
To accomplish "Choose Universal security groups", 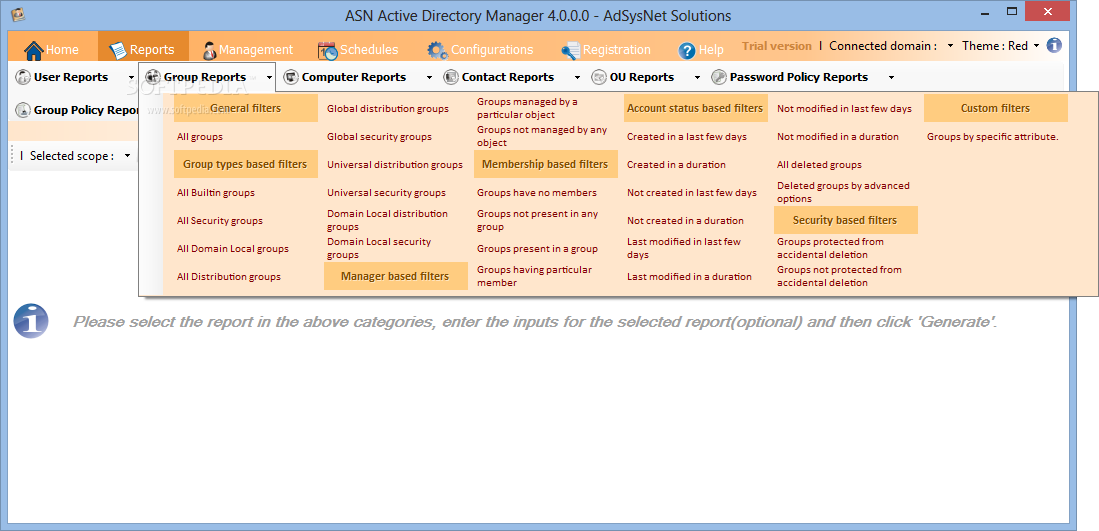I will click(386, 193).
